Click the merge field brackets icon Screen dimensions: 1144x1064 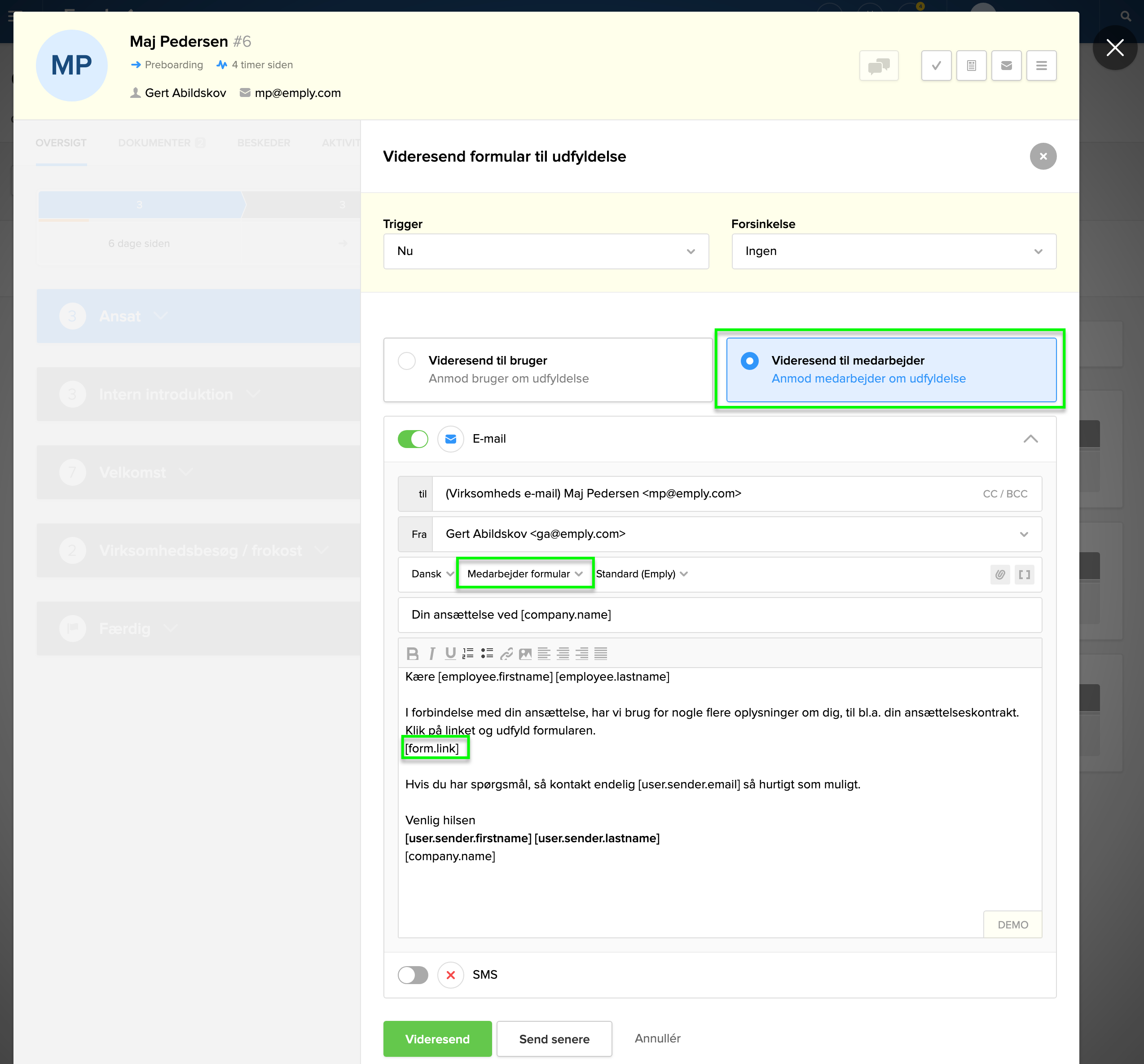tap(1024, 574)
